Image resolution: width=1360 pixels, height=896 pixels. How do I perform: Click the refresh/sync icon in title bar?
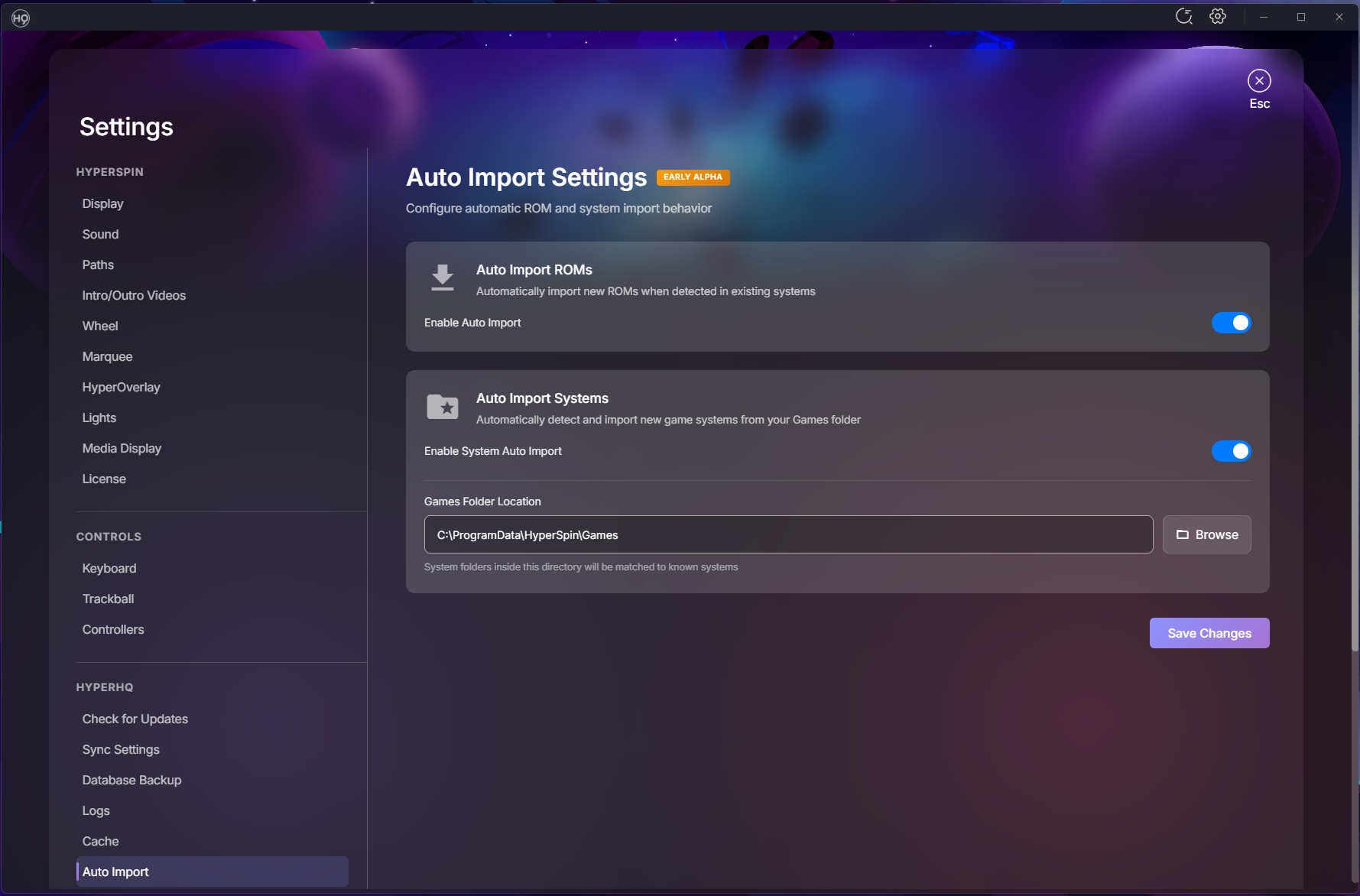coord(1183,17)
